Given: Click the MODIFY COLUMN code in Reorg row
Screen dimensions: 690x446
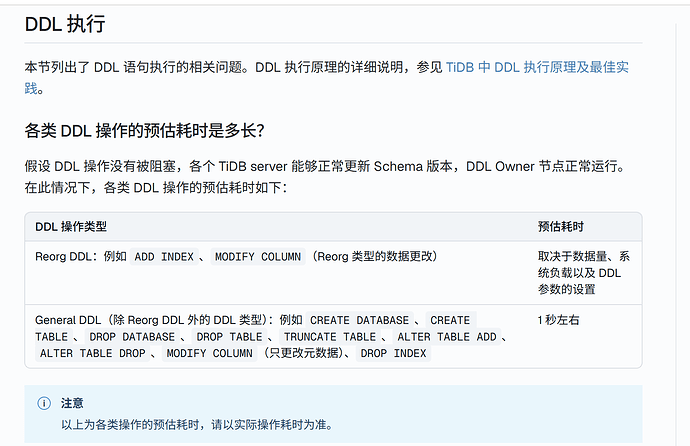Looking at the screenshot, I should pyautogui.click(x=258, y=257).
